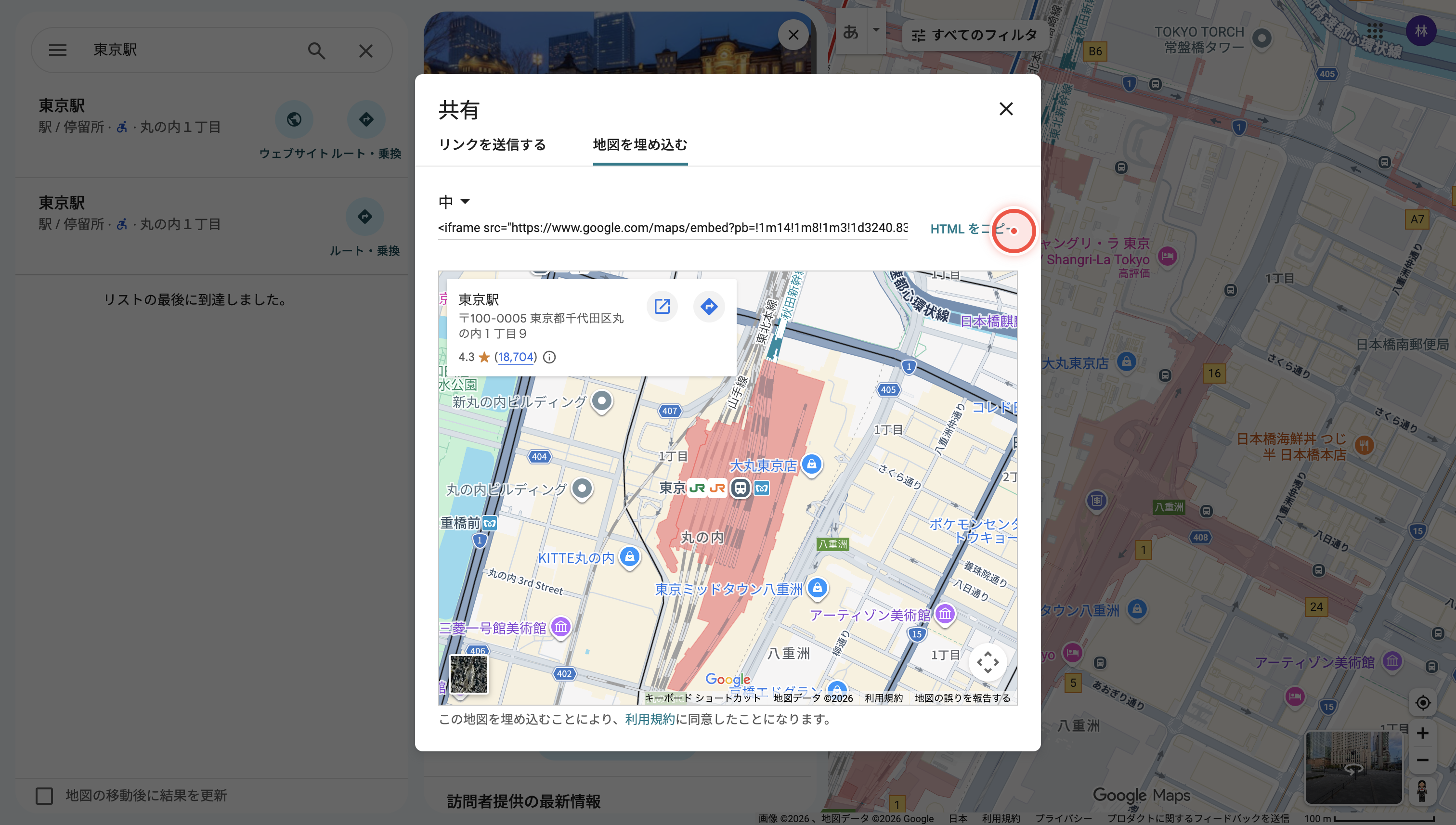Click 日本橋南郵便局 label on map

[x=1402, y=345]
